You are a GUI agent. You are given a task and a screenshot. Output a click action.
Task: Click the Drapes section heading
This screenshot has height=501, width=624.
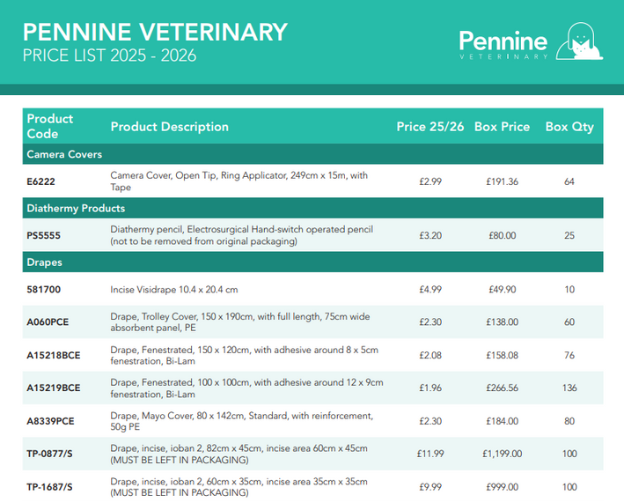43,262
